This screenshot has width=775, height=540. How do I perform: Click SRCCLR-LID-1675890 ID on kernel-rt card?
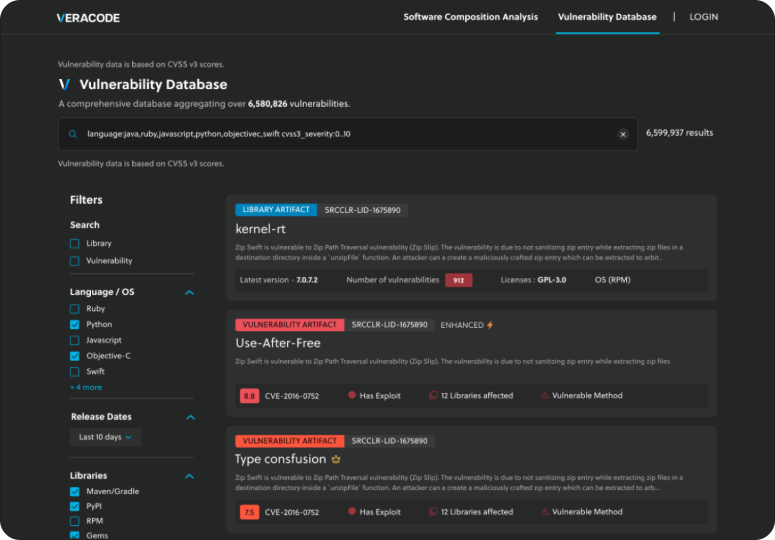pos(362,210)
